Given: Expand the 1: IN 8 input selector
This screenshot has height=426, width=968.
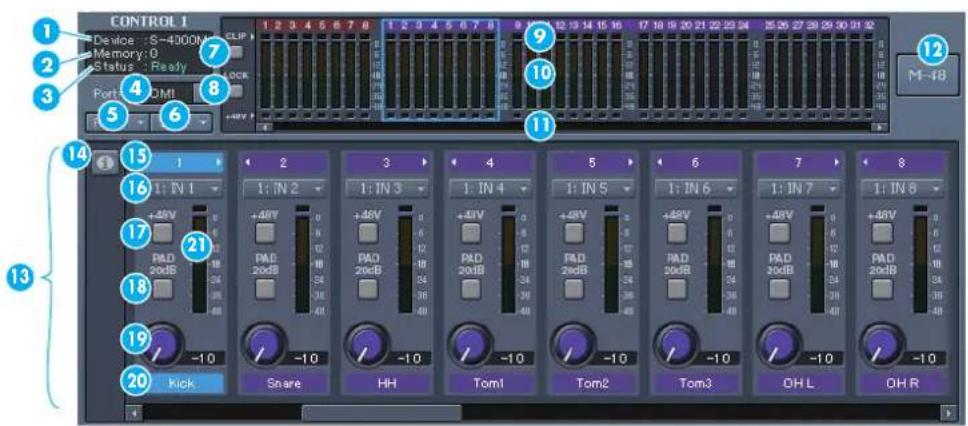Looking at the screenshot, I should [x=901, y=188].
